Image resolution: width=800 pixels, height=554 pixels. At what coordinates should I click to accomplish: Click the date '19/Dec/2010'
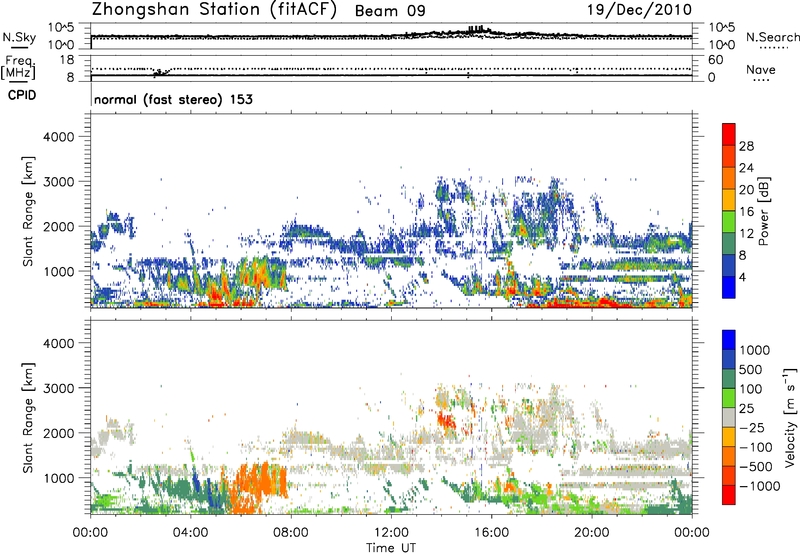pyautogui.click(x=640, y=9)
